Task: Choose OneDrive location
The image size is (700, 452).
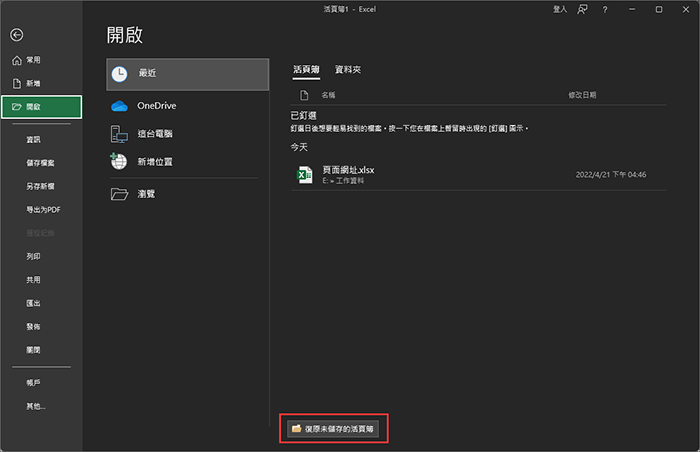Action: click(x=188, y=106)
